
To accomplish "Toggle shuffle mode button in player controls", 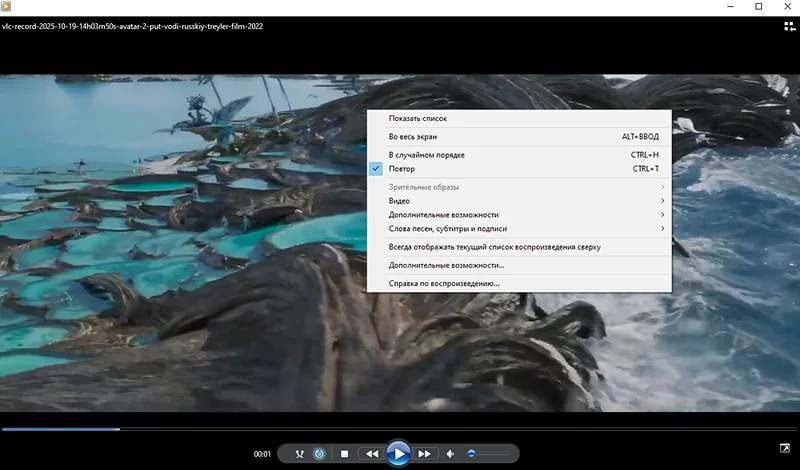I will pos(299,454).
